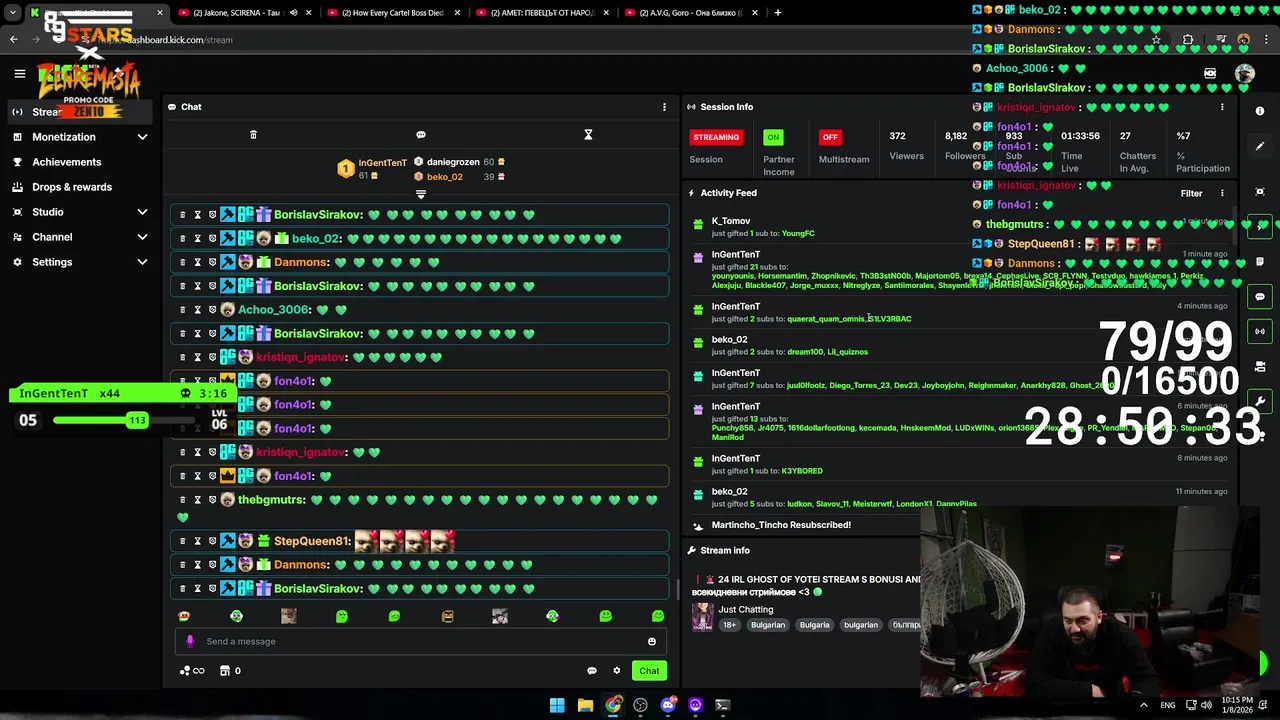
Task: Open Discord from taskbar
Action: (668, 705)
